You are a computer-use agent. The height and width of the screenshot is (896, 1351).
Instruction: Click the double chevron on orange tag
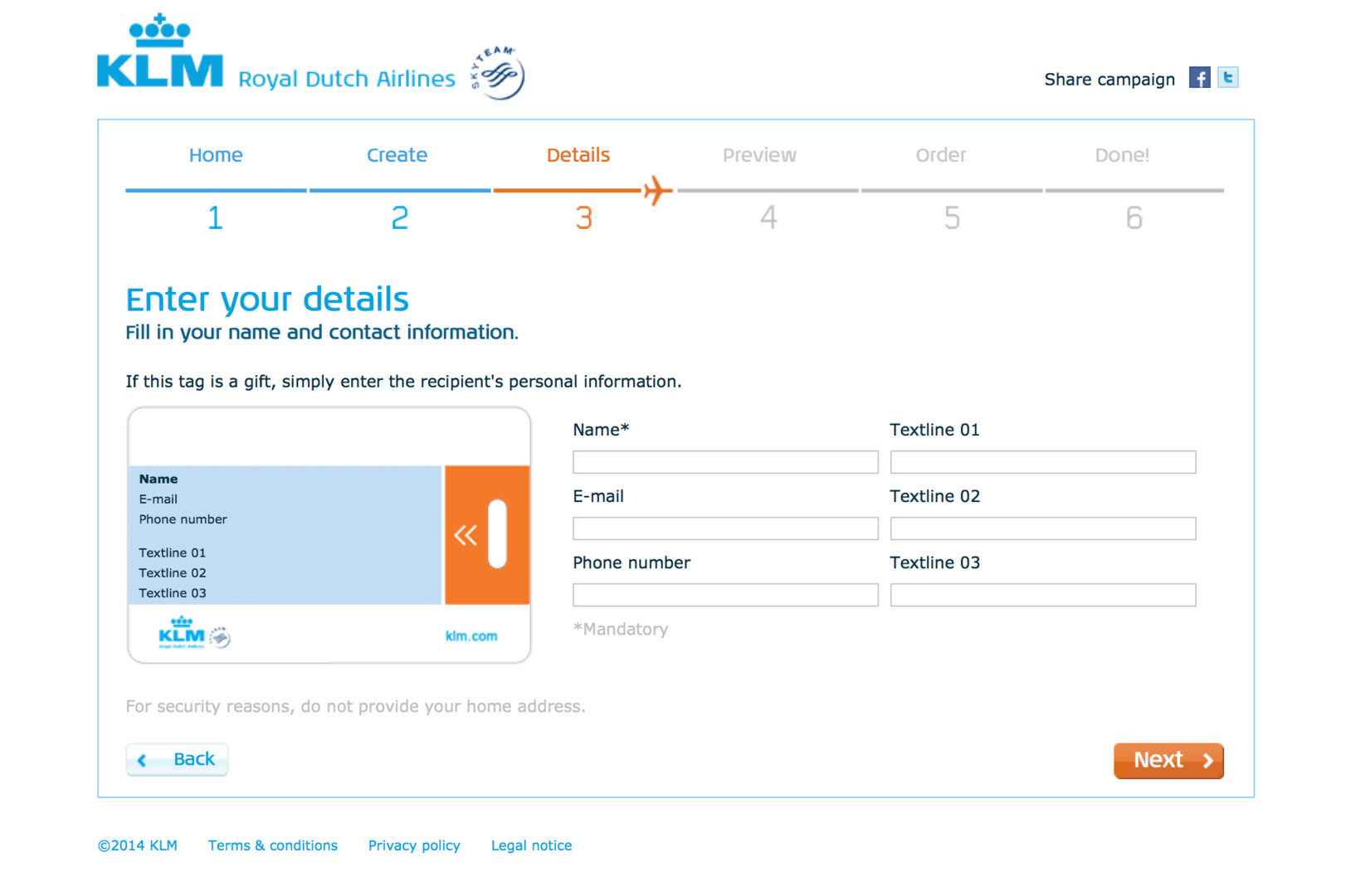(466, 535)
